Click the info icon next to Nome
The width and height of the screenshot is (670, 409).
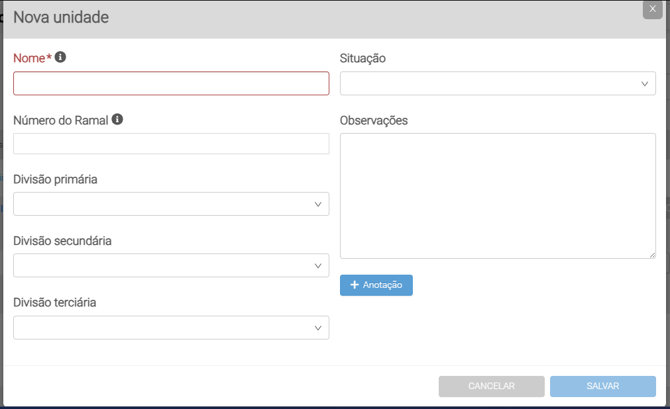pos(60,58)
